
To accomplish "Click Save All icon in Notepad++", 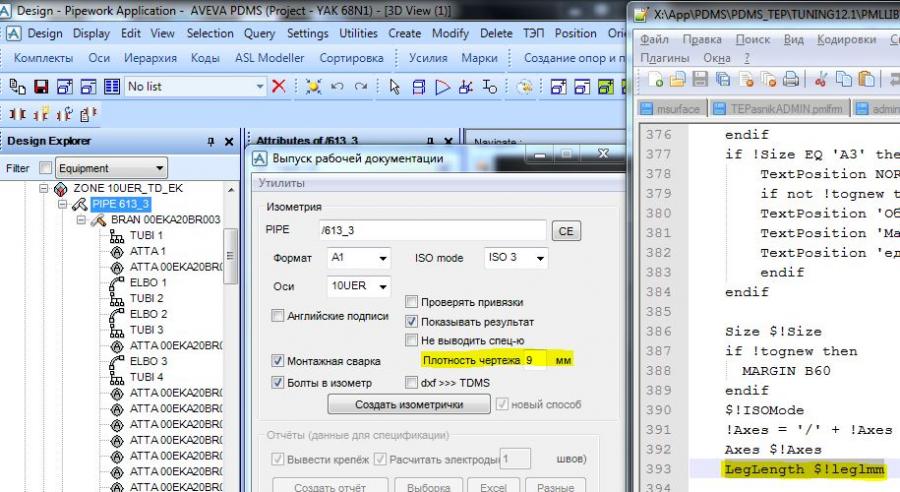I will pyautogui.click(x=723, y=79).
